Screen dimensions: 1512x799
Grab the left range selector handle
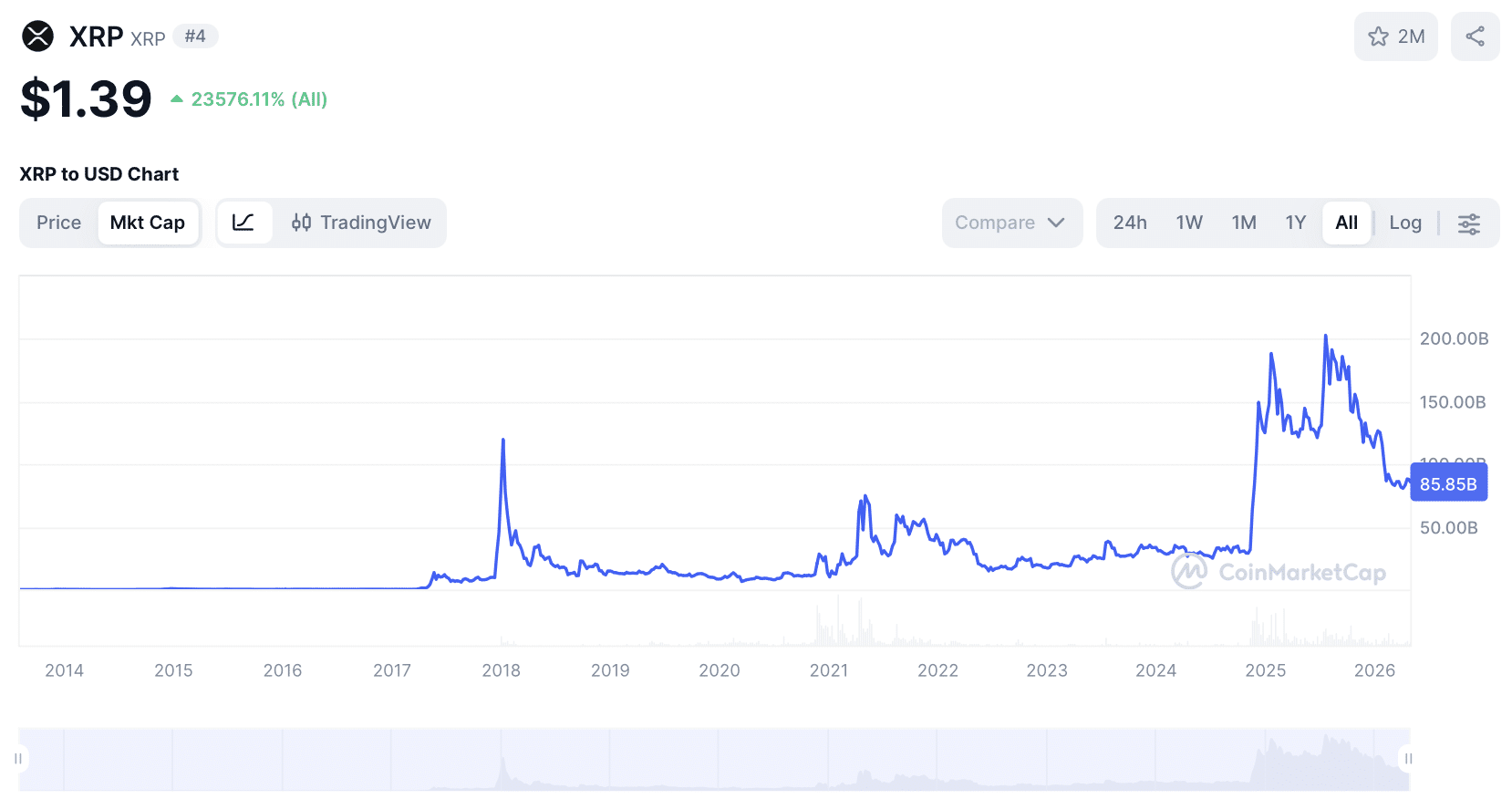point(18,759)
